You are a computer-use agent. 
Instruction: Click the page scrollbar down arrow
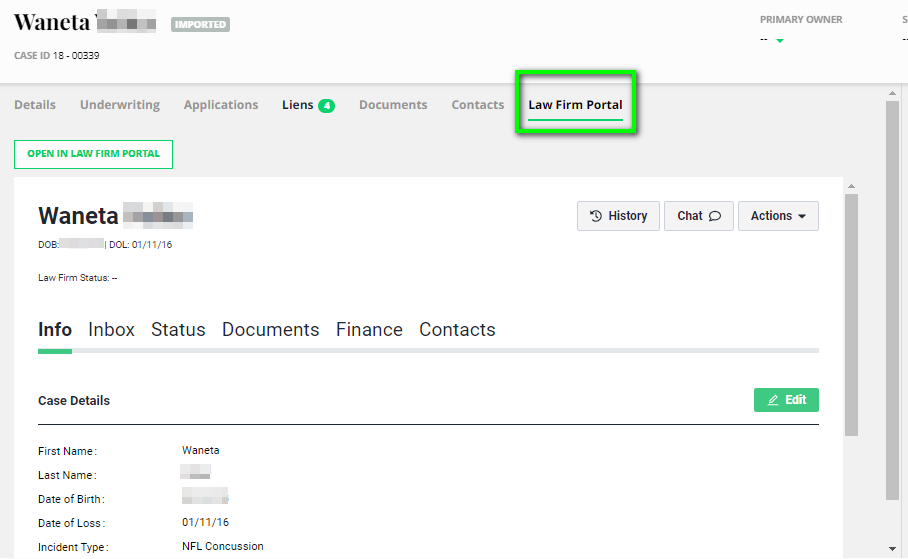(x=892, y=549)
